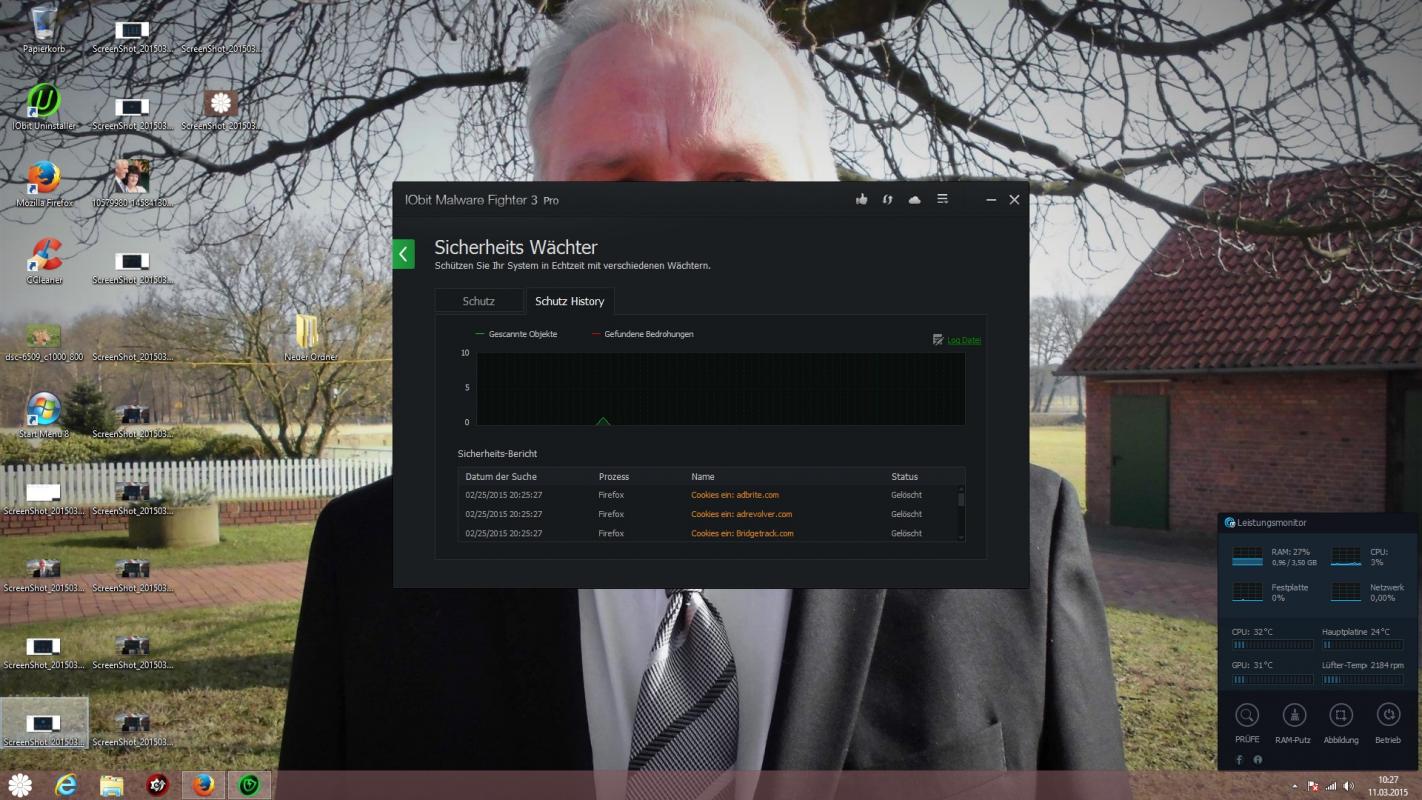Click the report list scrollbar thumb

[961, 499]
